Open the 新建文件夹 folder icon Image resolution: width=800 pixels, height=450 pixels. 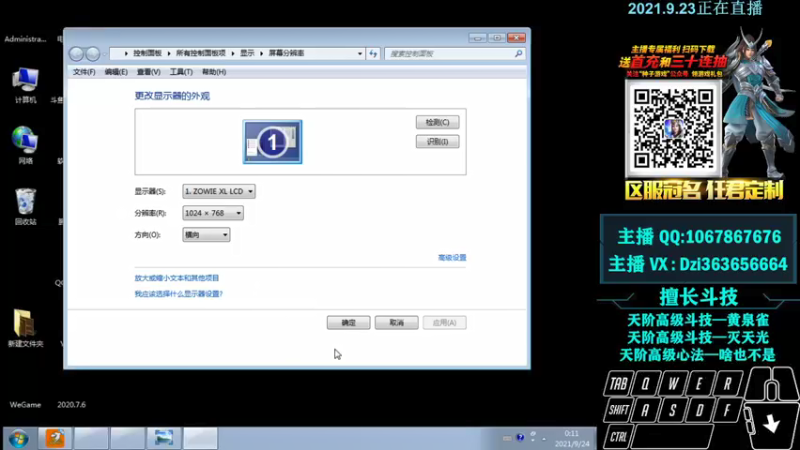(x=25, y=328)
